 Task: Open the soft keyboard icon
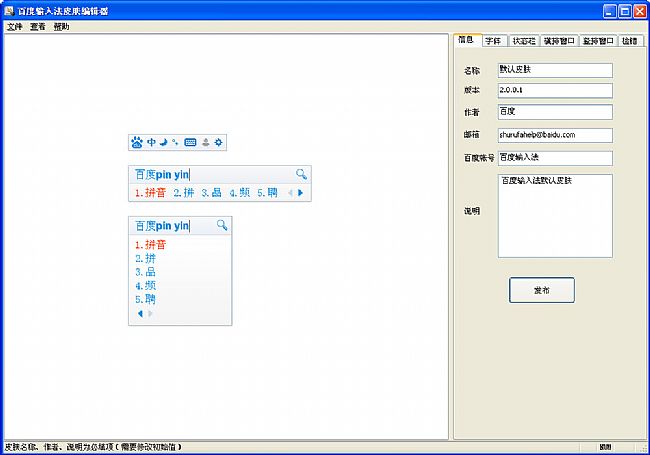tap(190, 142)
